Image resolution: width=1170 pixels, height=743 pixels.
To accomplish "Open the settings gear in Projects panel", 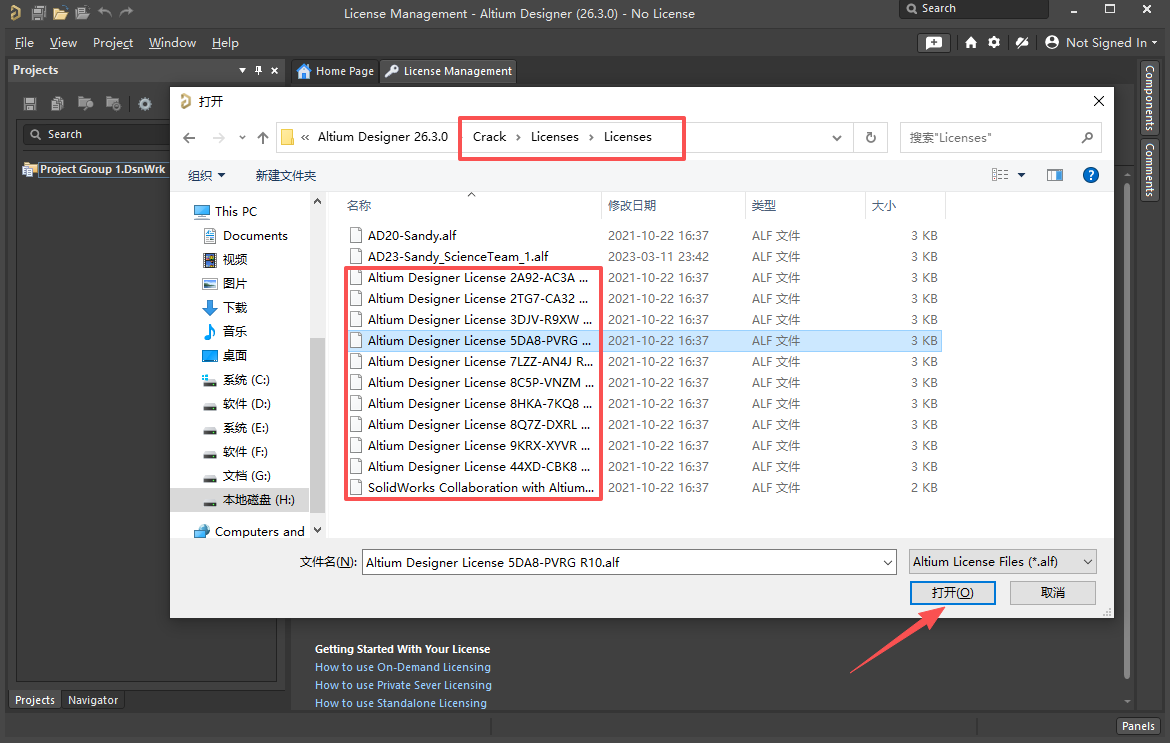I will point(145,104).
